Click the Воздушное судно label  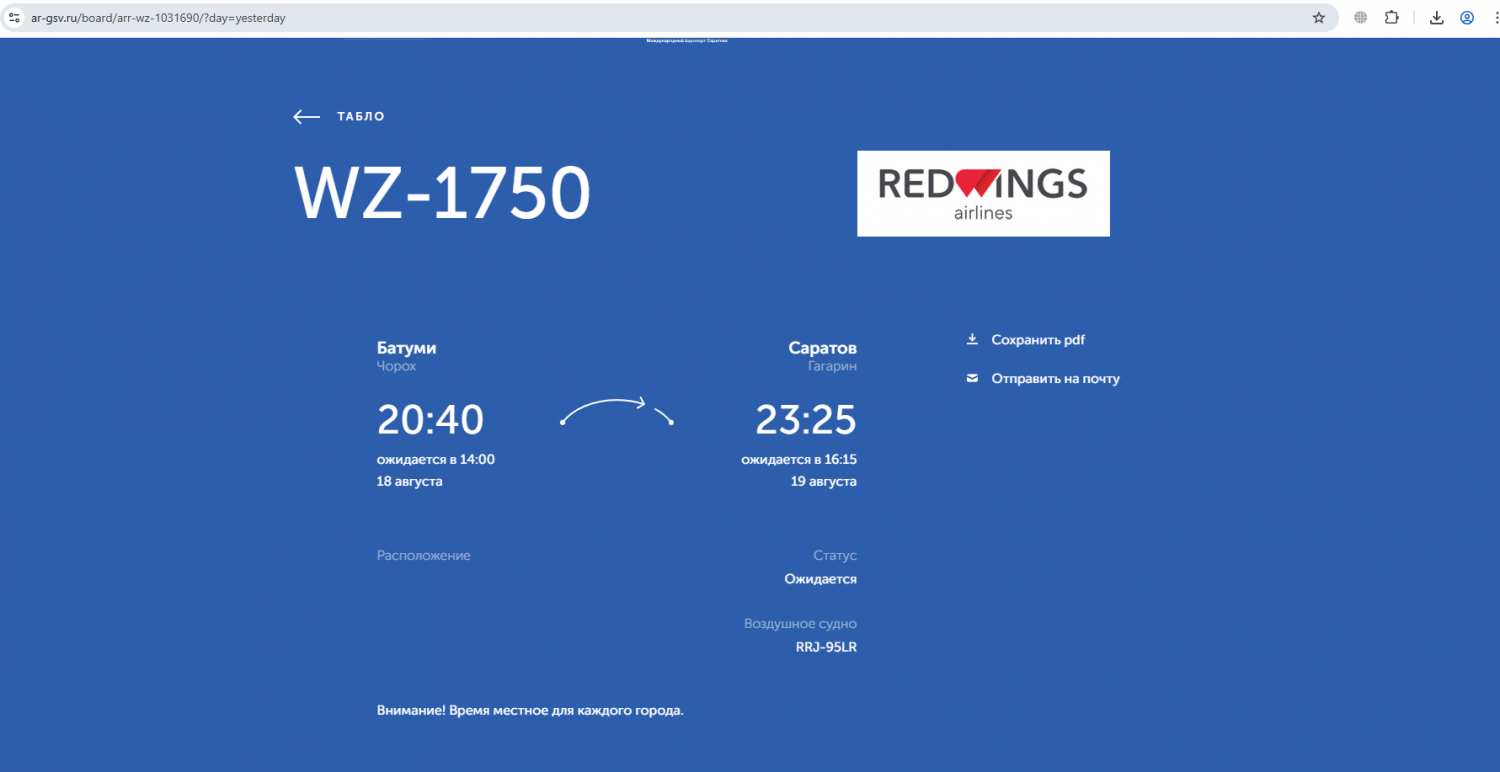pyautogui.click(x=800, y=623)
